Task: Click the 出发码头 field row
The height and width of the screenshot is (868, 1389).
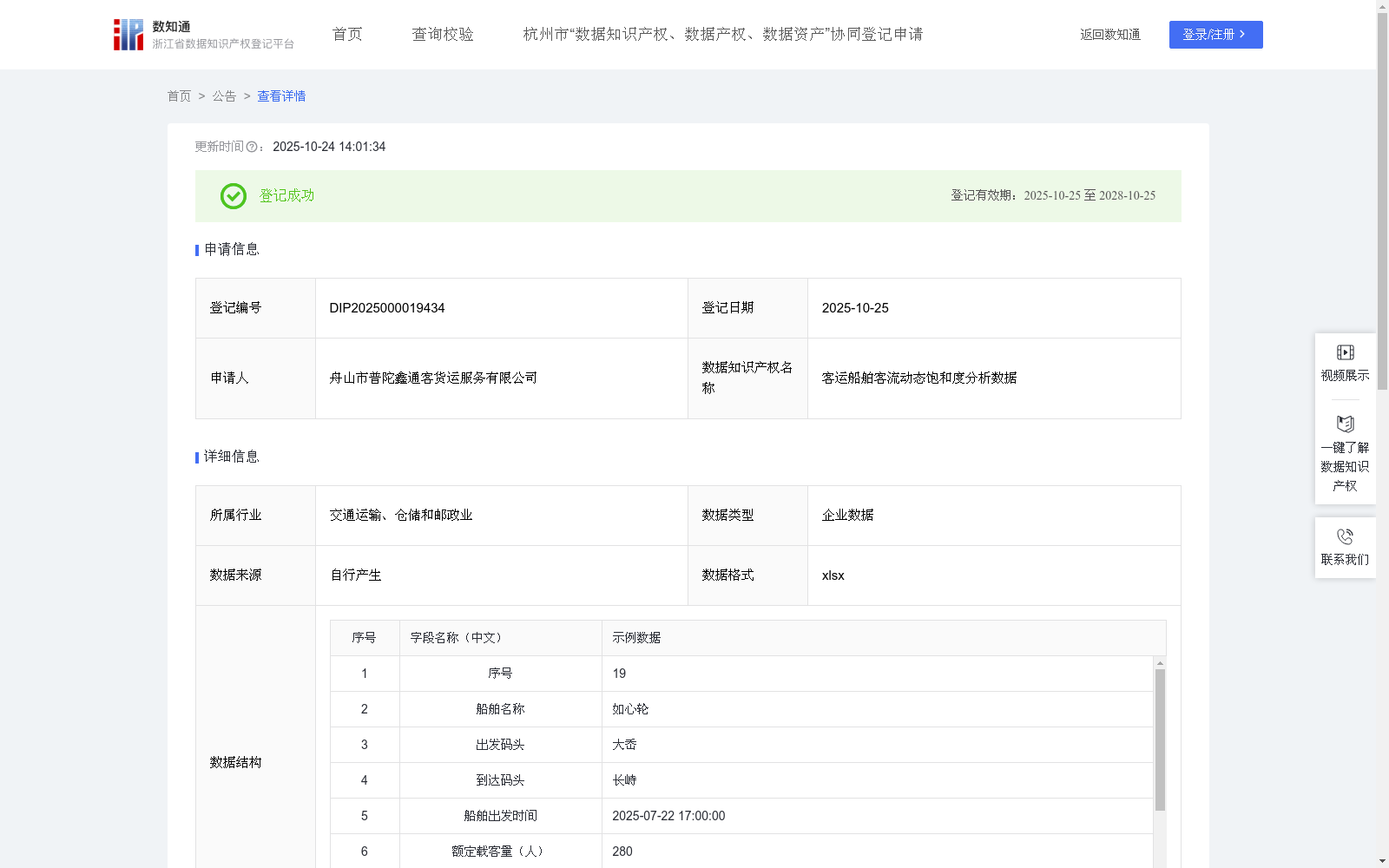Action: (x=741, y=745)
